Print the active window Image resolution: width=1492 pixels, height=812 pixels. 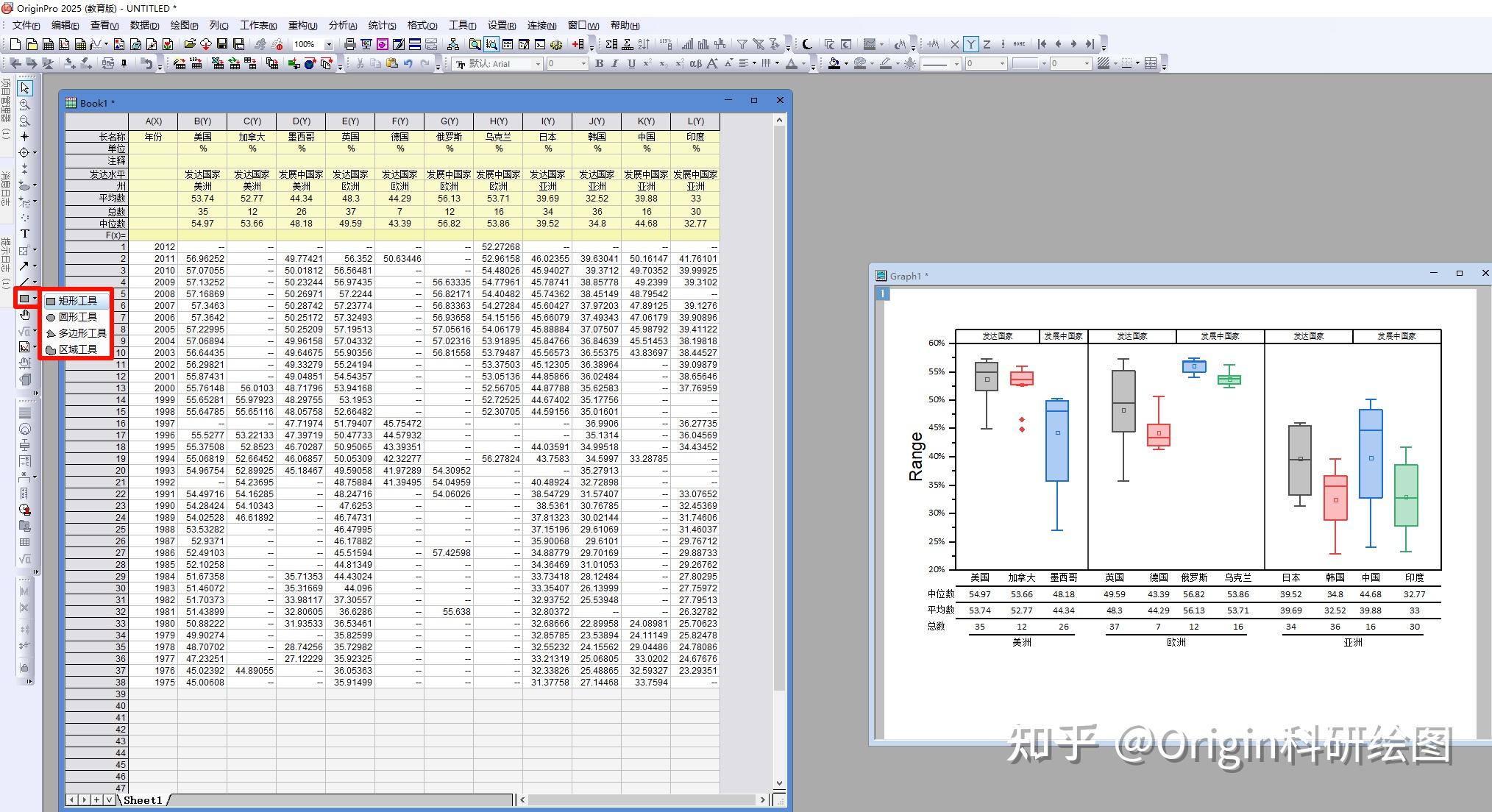350,45
